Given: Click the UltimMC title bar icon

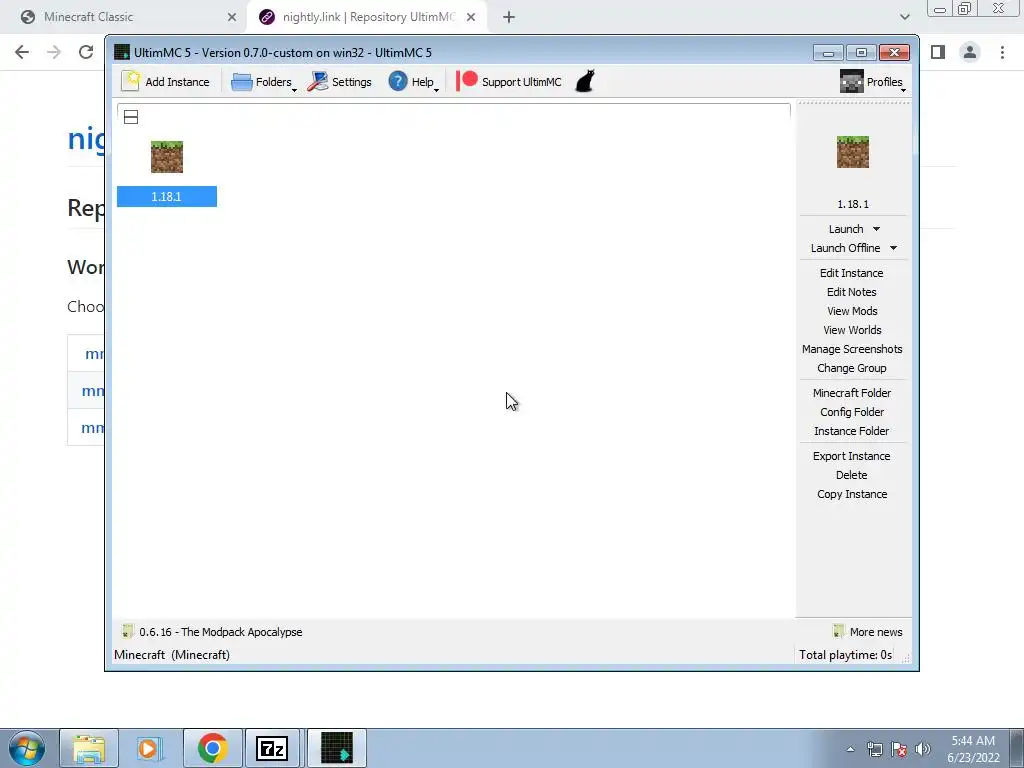Looking at the screenshot, I should click(121, 52).
